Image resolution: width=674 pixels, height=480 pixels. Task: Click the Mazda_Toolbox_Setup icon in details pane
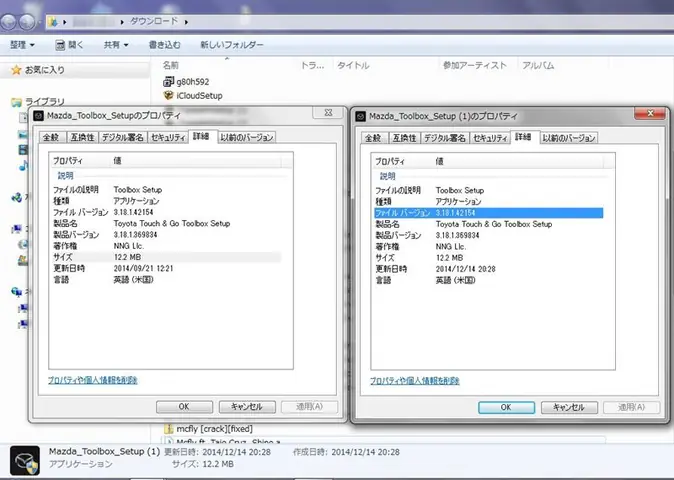click(x=24, y=459)
